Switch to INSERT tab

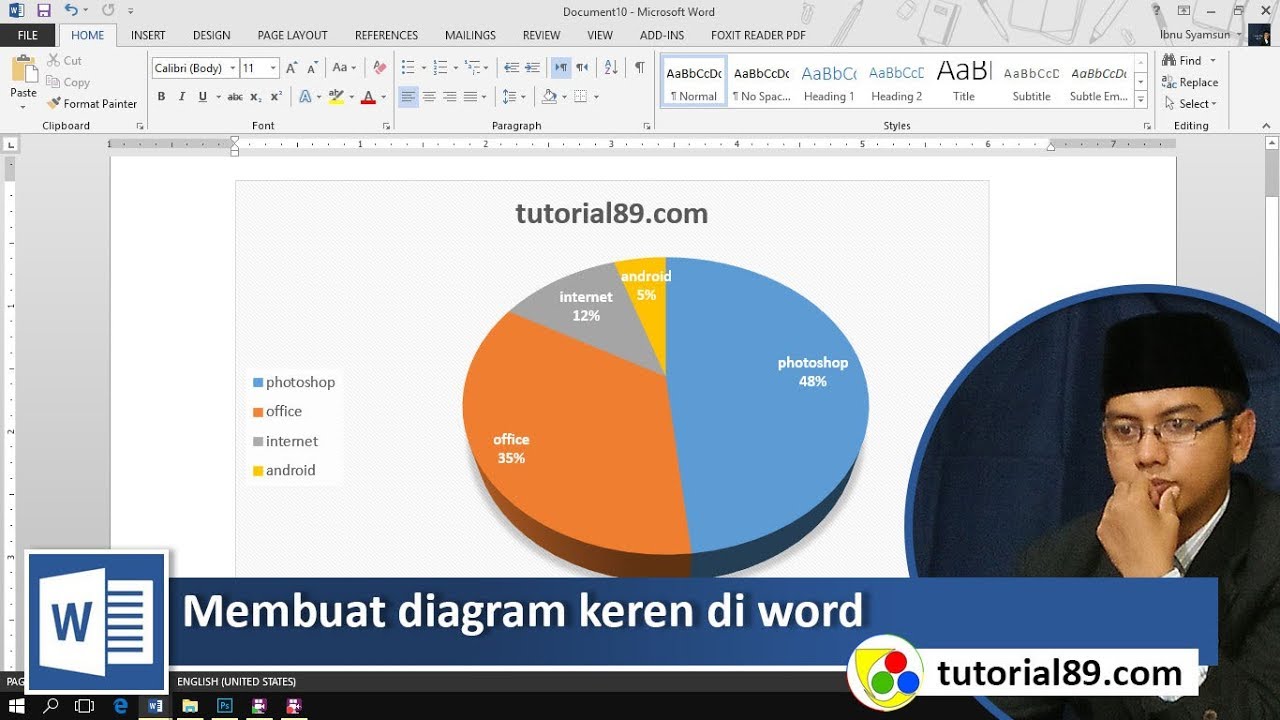148,35
